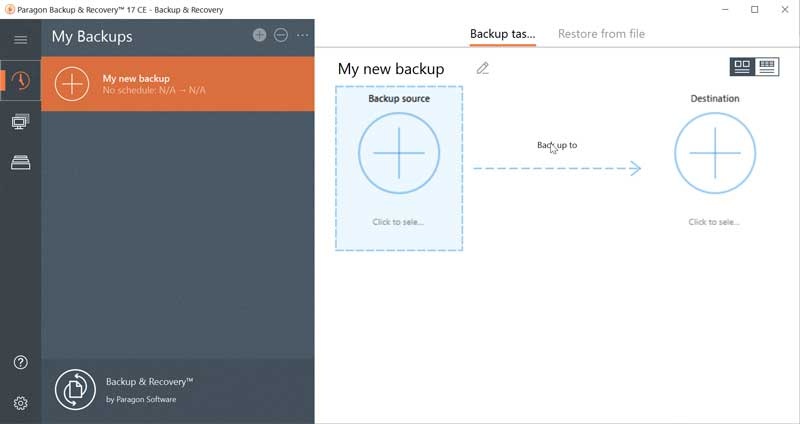The image size is (800, 424).
Task: Open the hamburger navigation menu
Action: [x=20, y=40]
